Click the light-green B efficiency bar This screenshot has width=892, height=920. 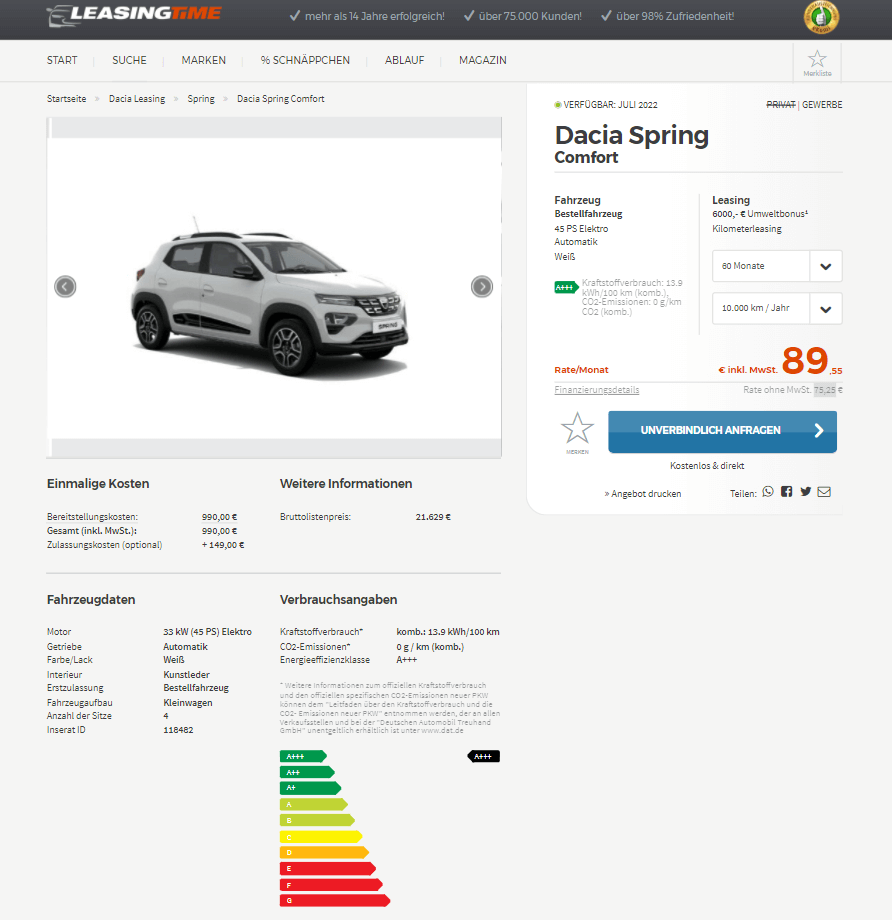click(317, 820)
